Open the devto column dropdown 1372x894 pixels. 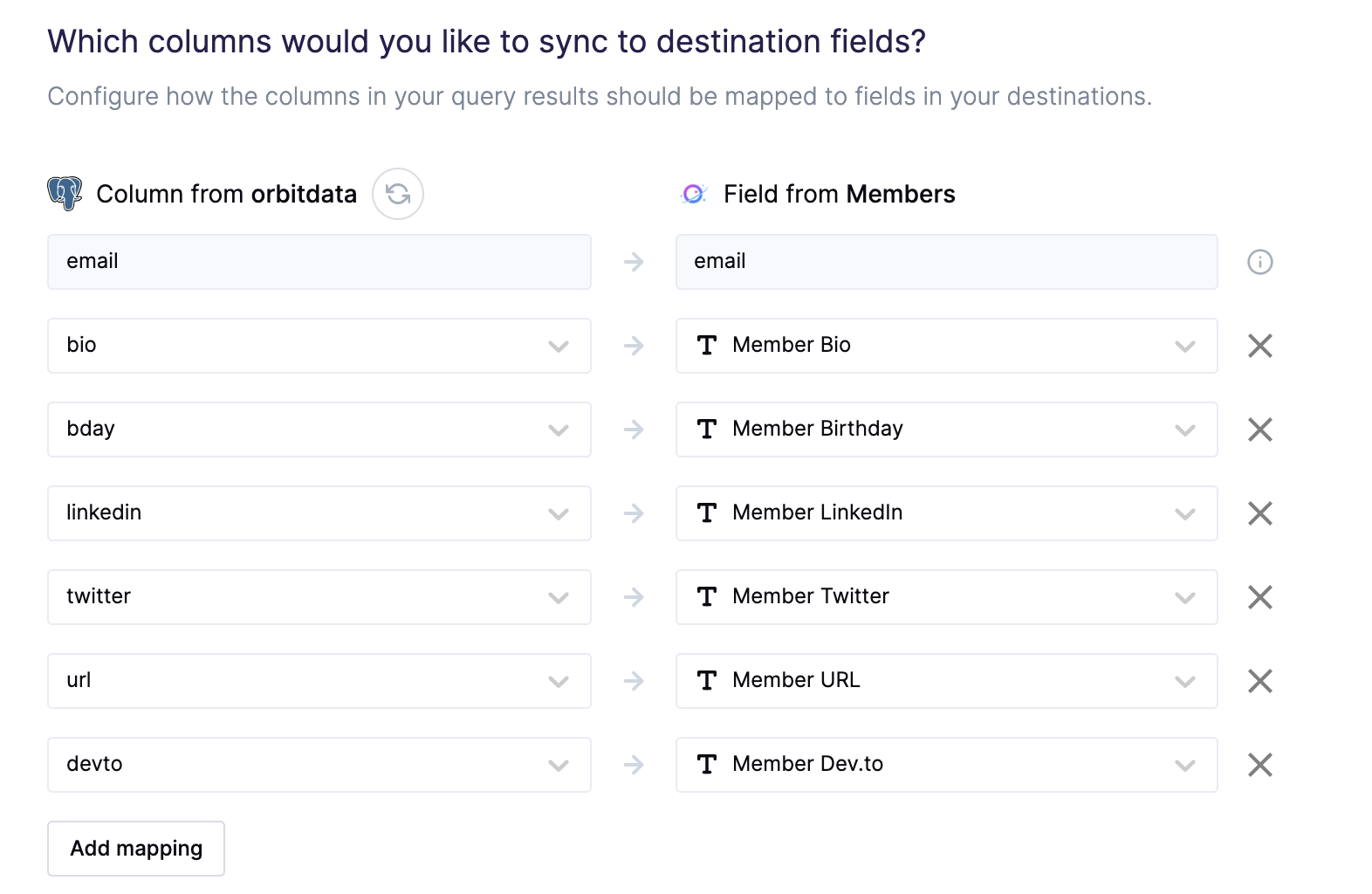319,765
